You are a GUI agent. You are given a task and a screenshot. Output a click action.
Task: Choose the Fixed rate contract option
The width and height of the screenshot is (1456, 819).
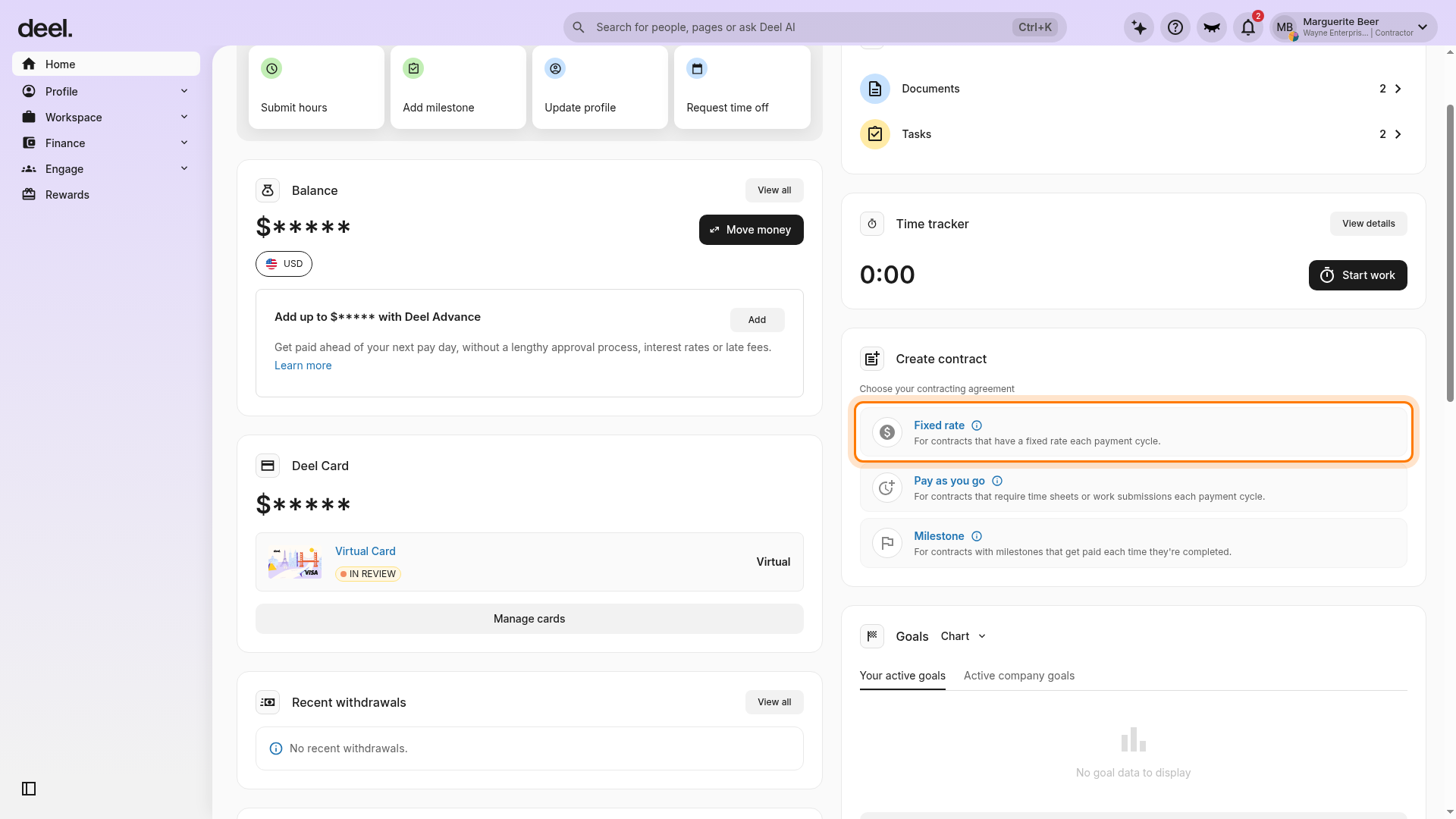[1133, 432]
